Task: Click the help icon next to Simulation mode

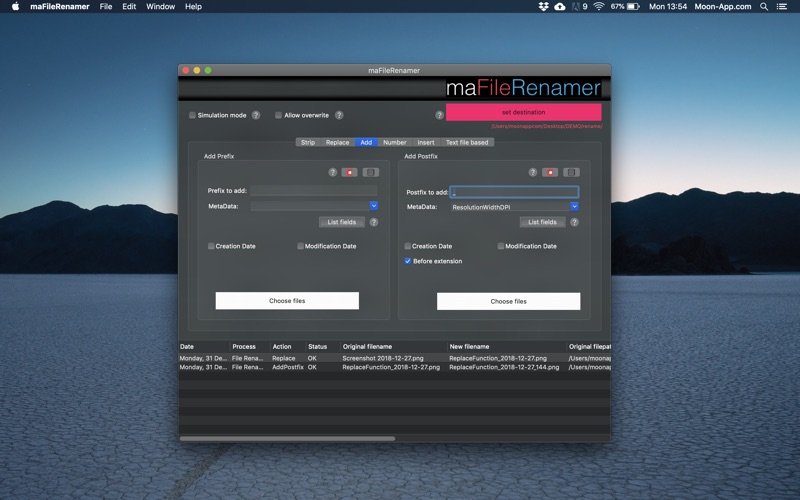Action: (256, 115)
